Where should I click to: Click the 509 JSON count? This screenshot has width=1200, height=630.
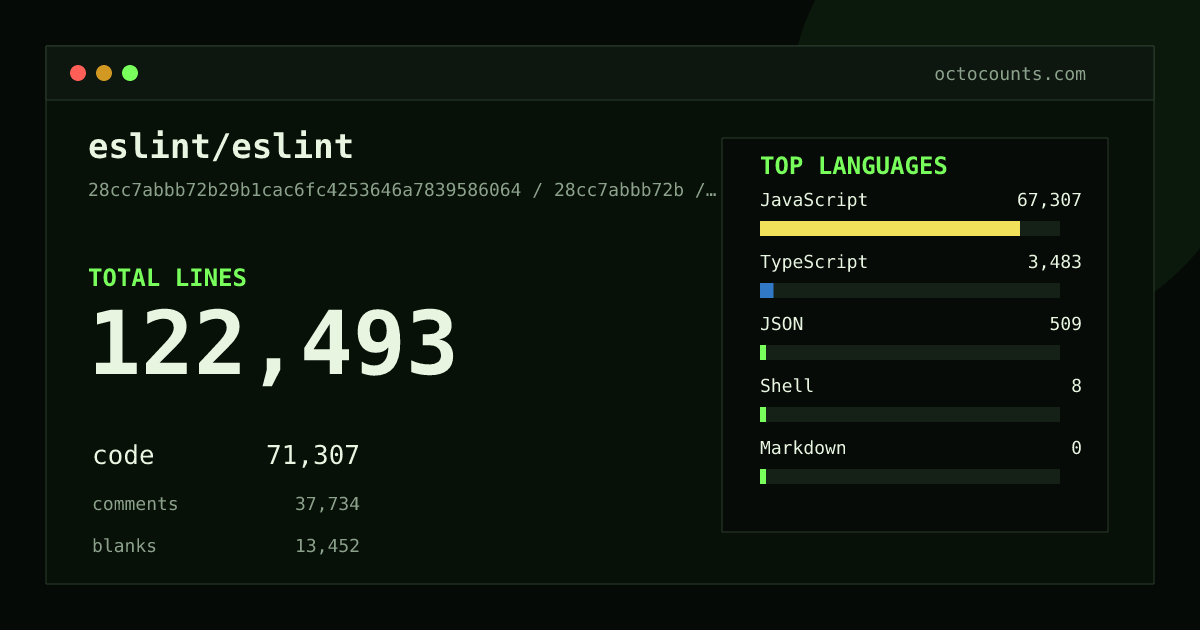pyautogui.click(x=1065, y=324)
